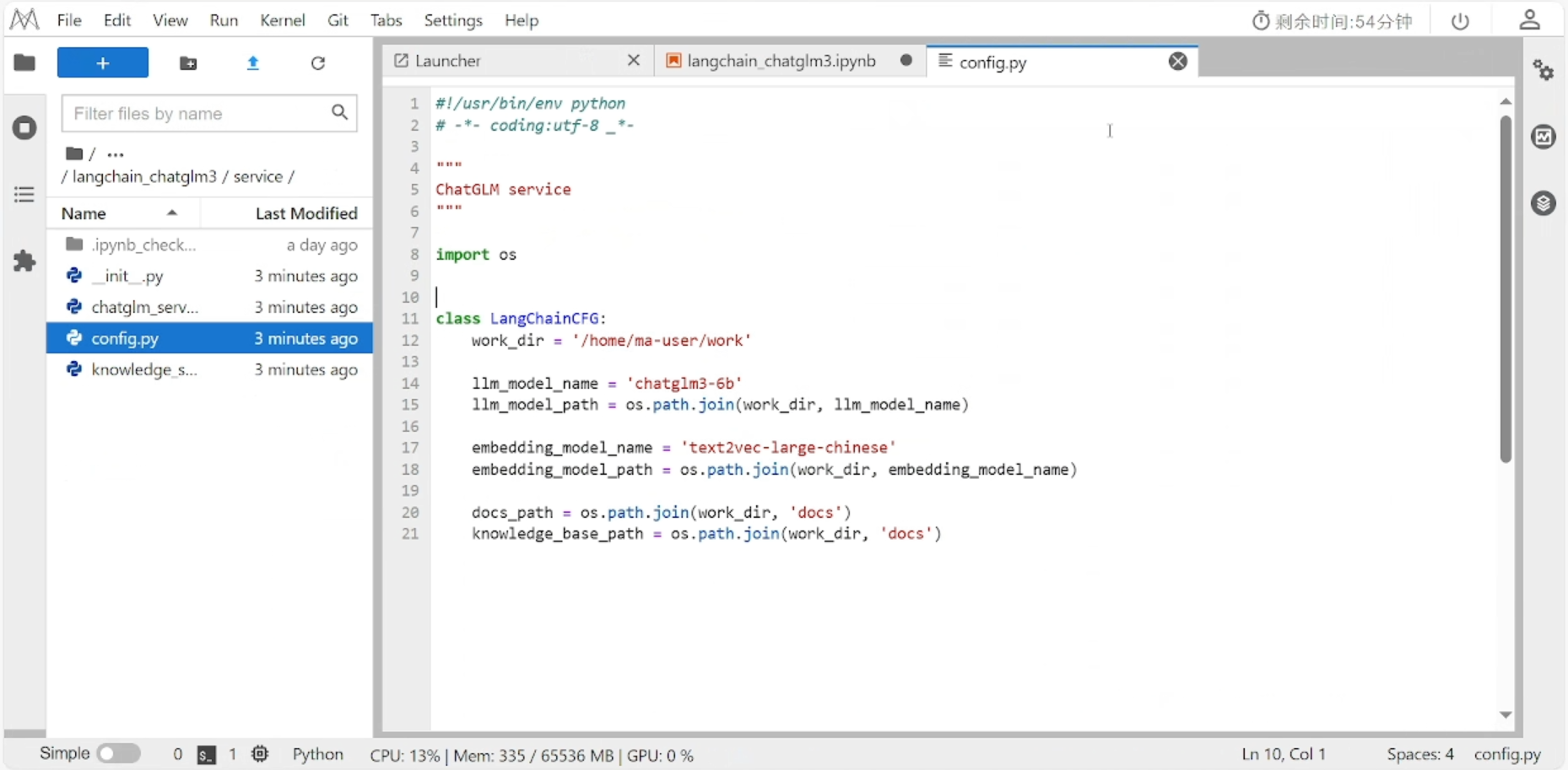Click the scroll down arrow in editor
This screenshot has height=770, width=1568.
coord(1506,715)
